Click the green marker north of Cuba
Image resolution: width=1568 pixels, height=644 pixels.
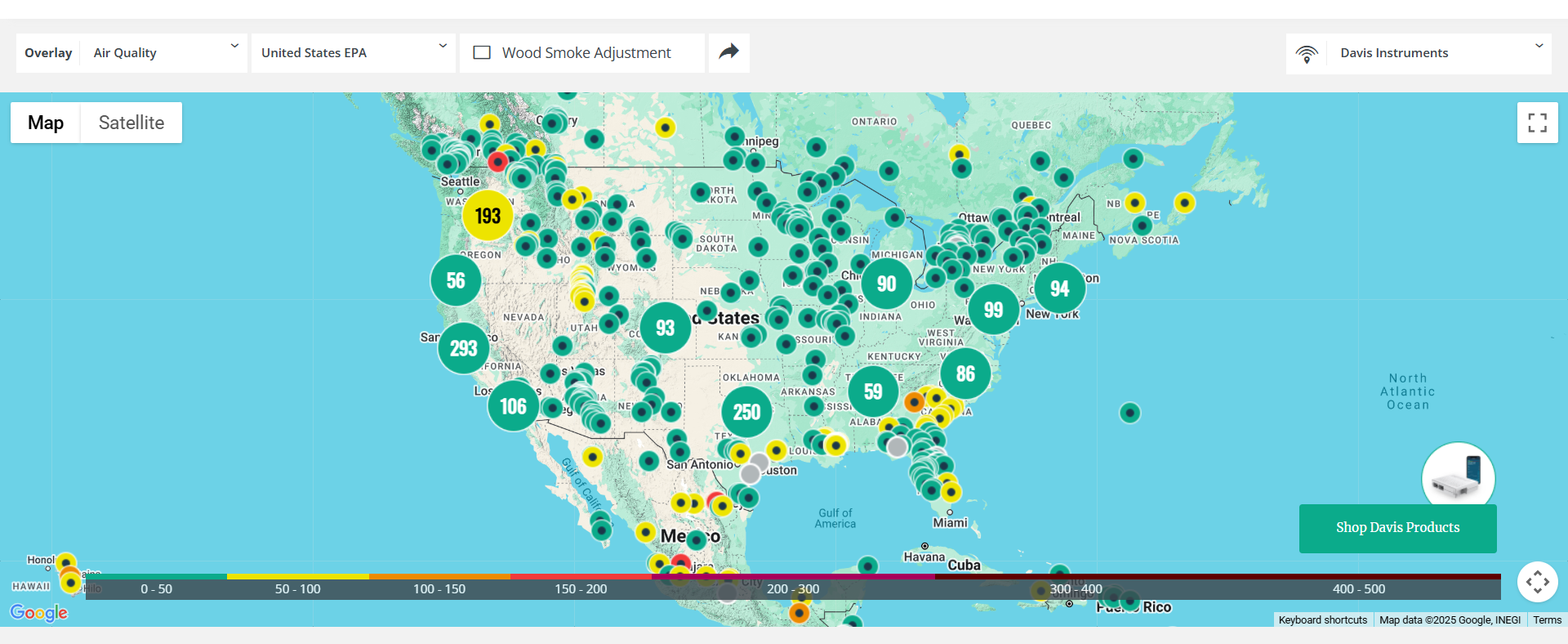pyautogui.click(x=867, y=566)
